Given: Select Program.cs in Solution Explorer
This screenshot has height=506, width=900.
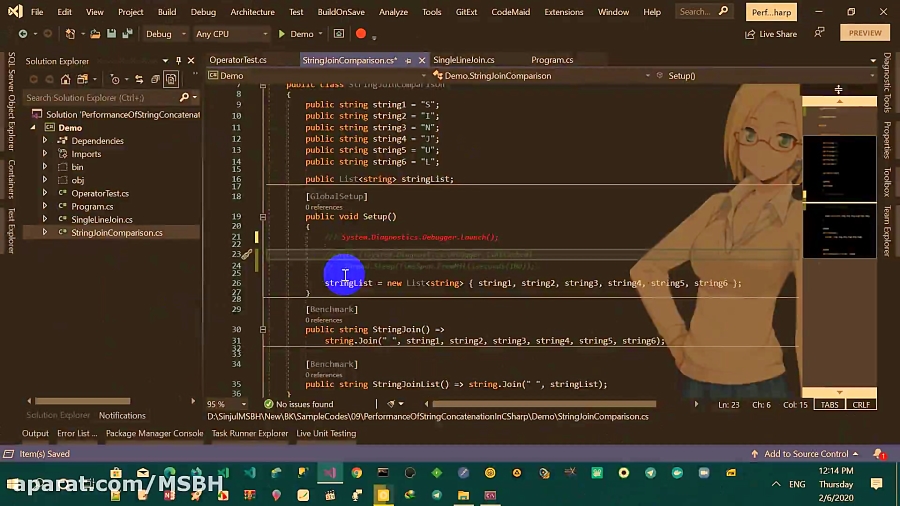Looking at the screenshot, I should click(x=92, y=207).
